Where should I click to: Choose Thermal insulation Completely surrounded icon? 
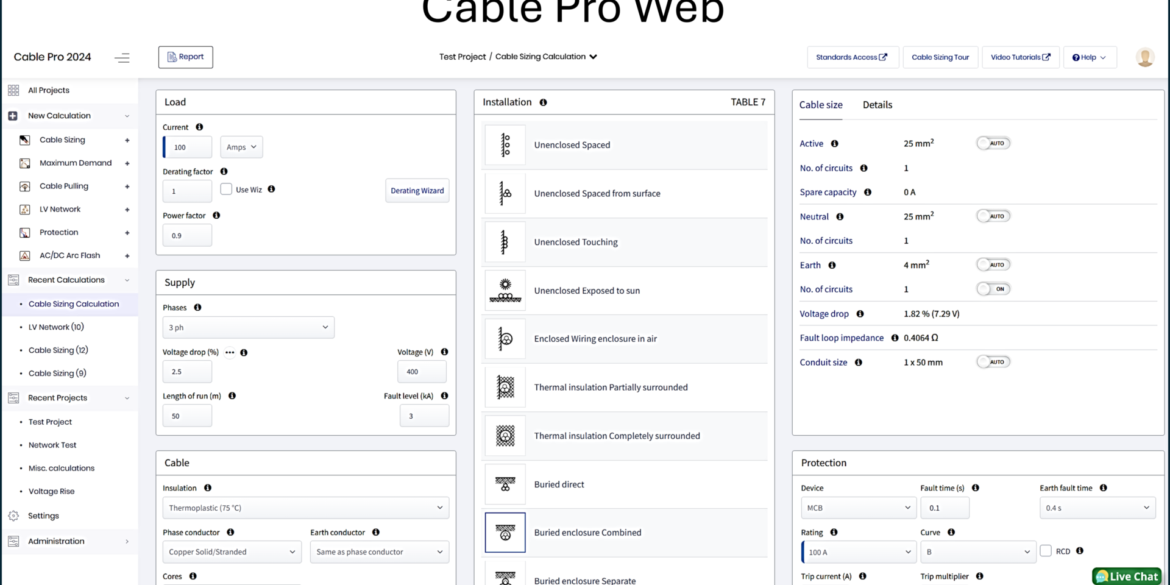[x=505, y=436]
